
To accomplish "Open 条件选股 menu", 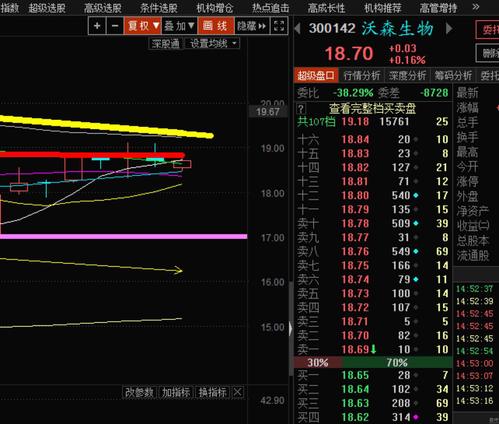I will click(x=159, y=8).
